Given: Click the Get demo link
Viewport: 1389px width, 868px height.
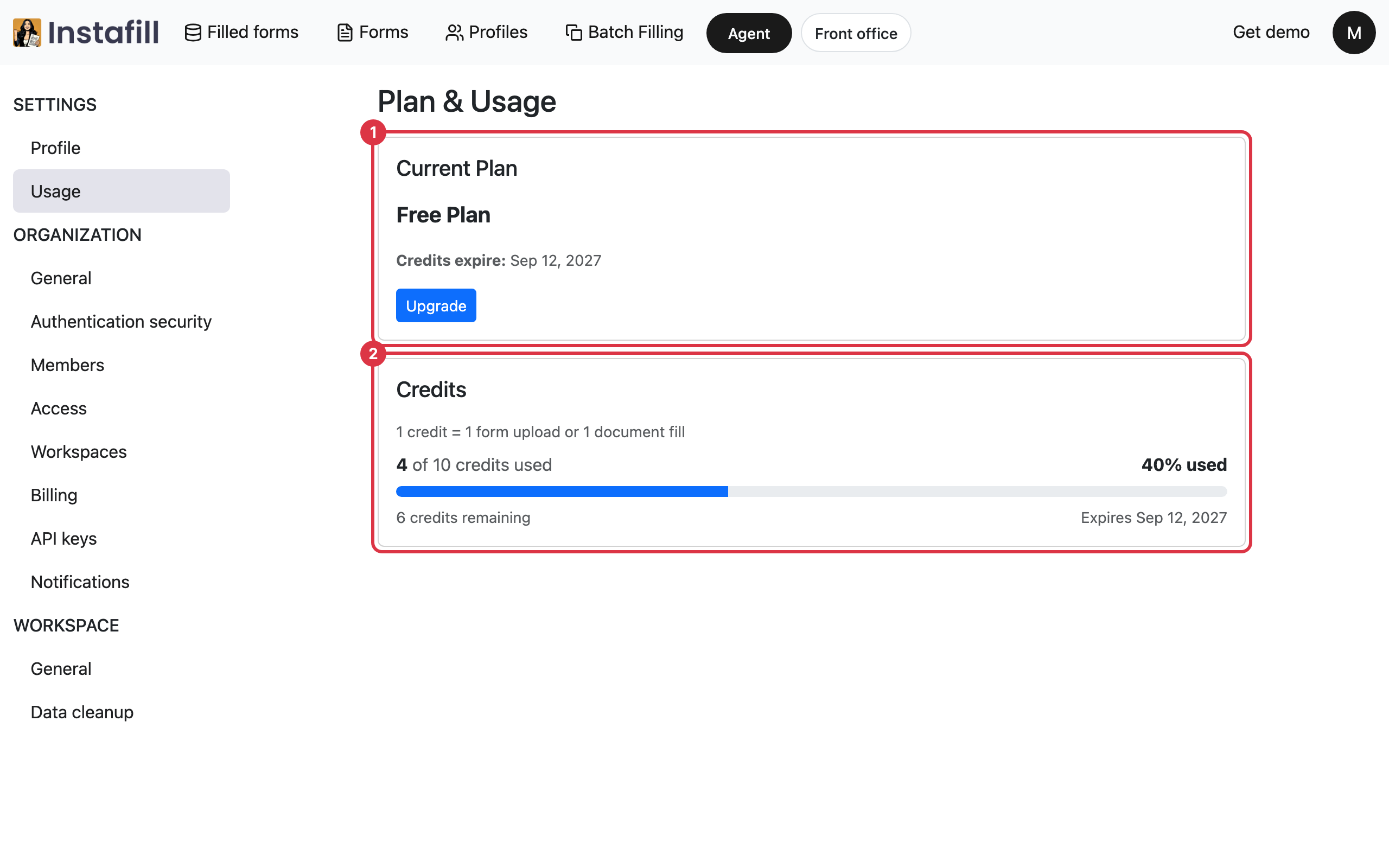Looking at the screenshot, I should (x=1271, y=32).
